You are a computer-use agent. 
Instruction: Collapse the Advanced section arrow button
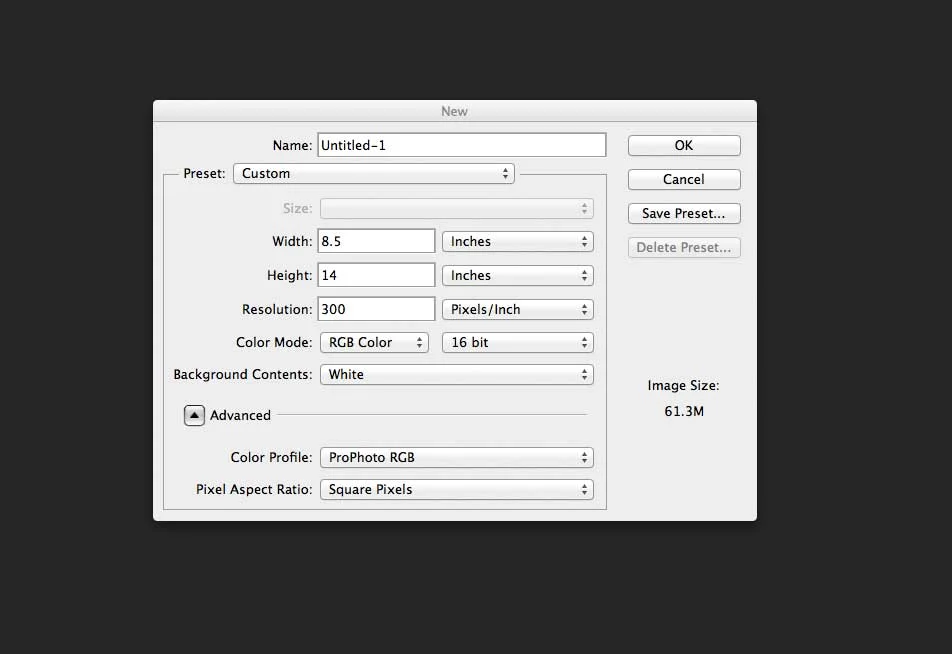click(x=194, y=415)
